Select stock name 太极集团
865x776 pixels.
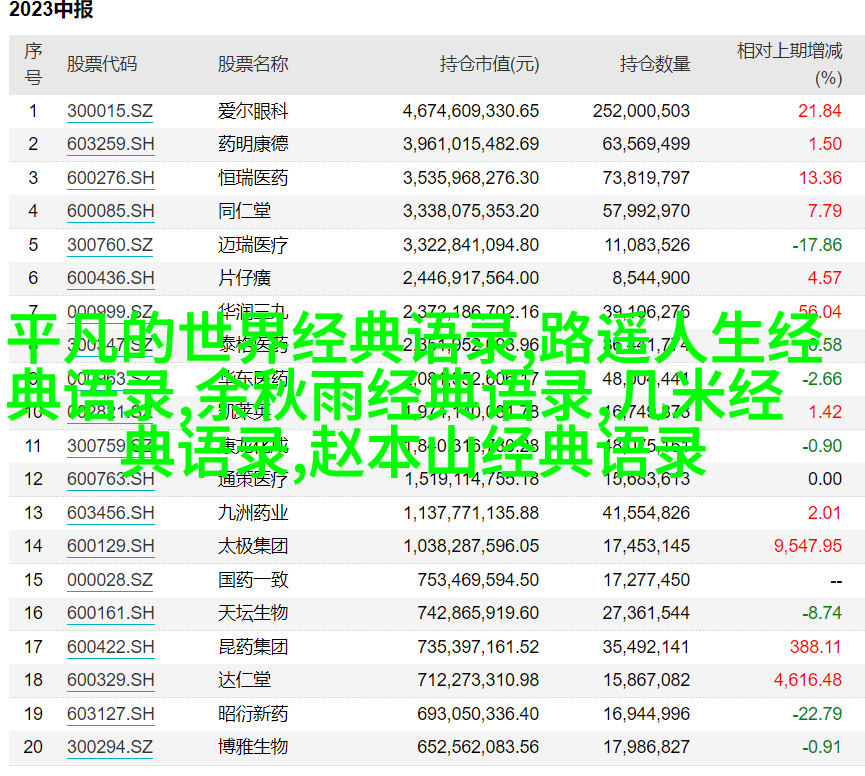pyautogui.click(x=253, y=546)
